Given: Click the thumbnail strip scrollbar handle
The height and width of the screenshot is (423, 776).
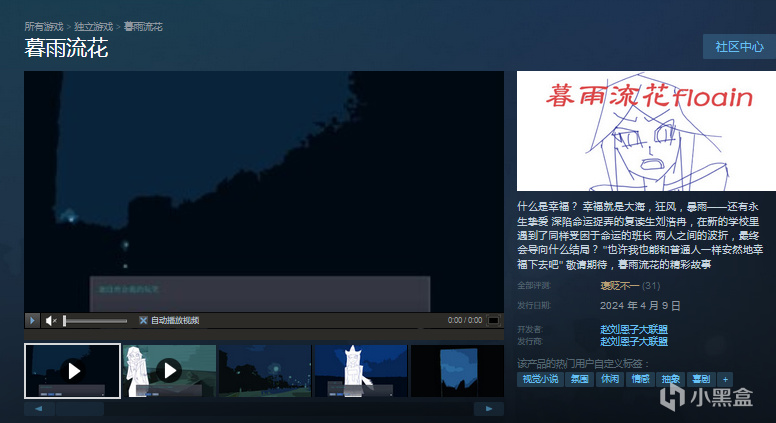Looking at the screenshot, I should [x=80, y=409].
